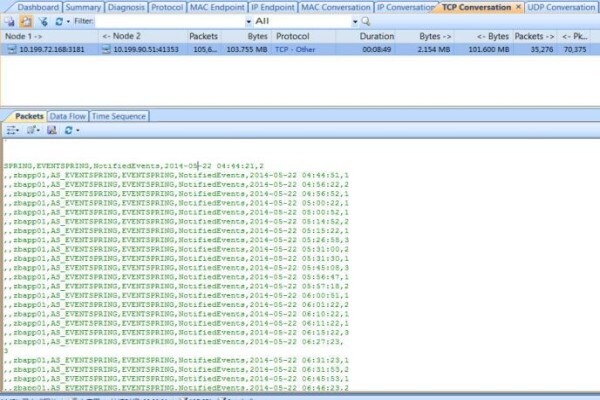The height and width of the screenshot is (400, 600).
Task: Click the 35,276 packets cell
Action: 542,49
